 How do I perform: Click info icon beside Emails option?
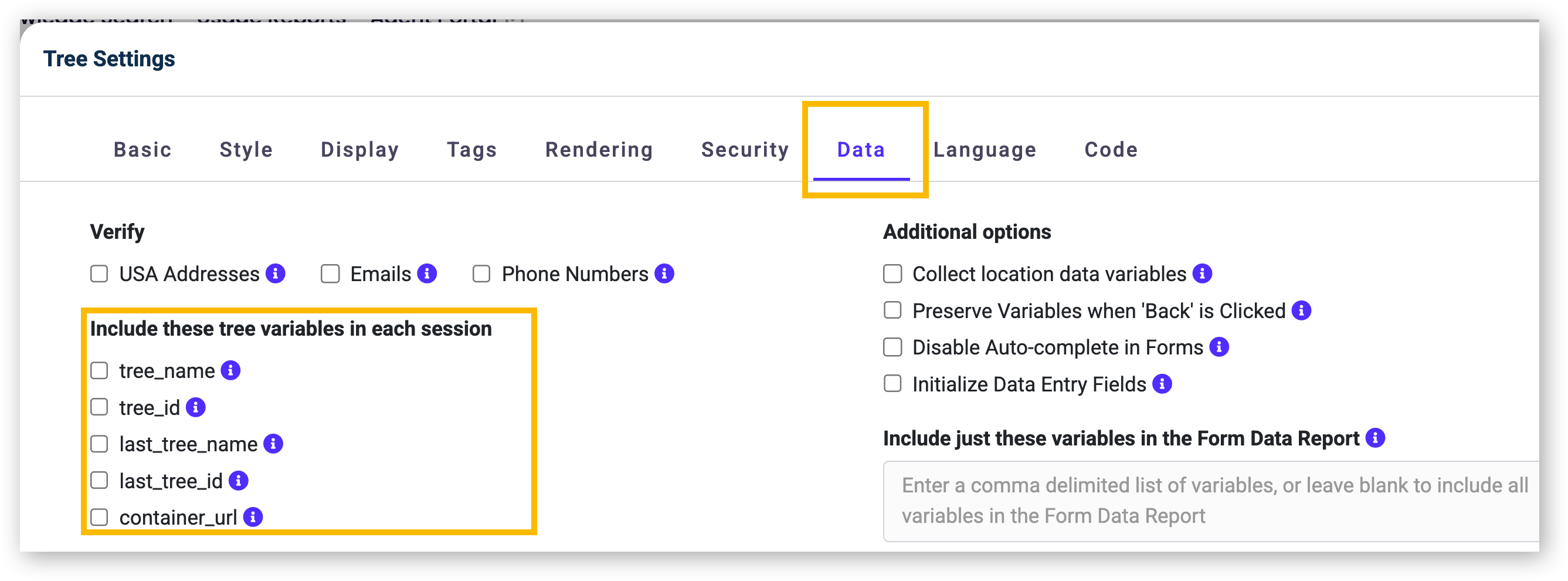(427, 273)
